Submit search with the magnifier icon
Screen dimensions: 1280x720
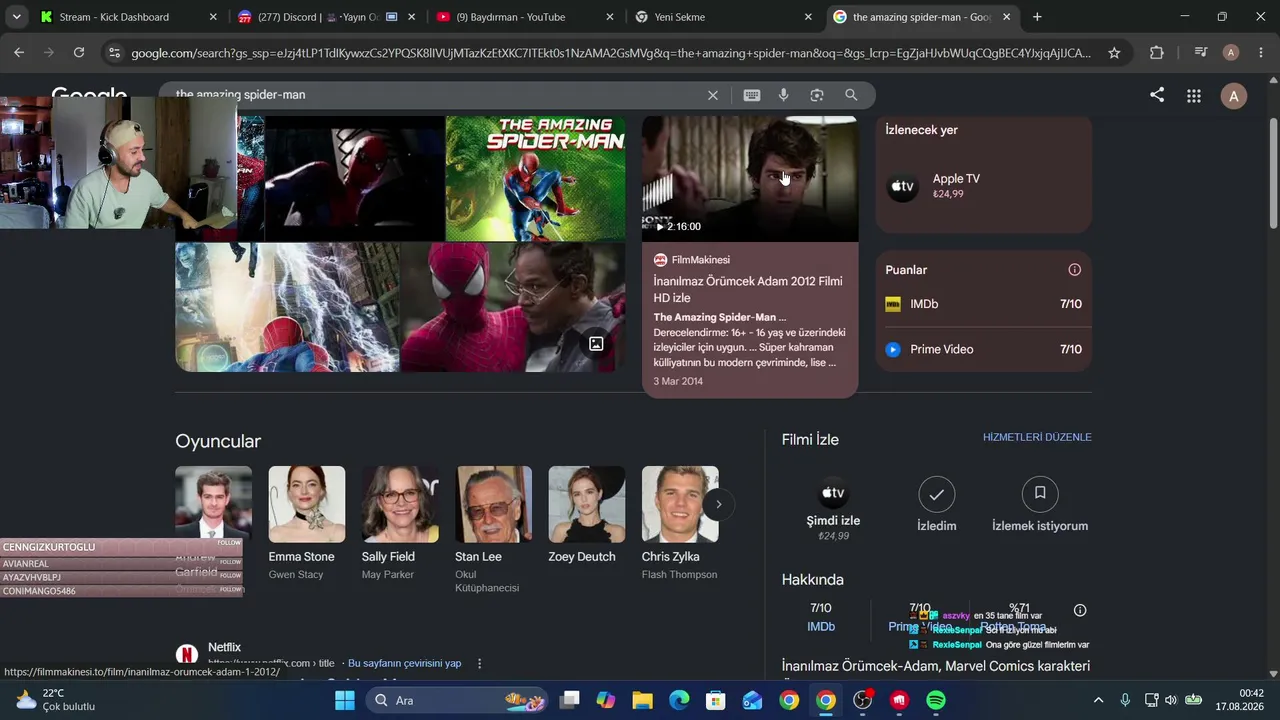pos(851,95)
